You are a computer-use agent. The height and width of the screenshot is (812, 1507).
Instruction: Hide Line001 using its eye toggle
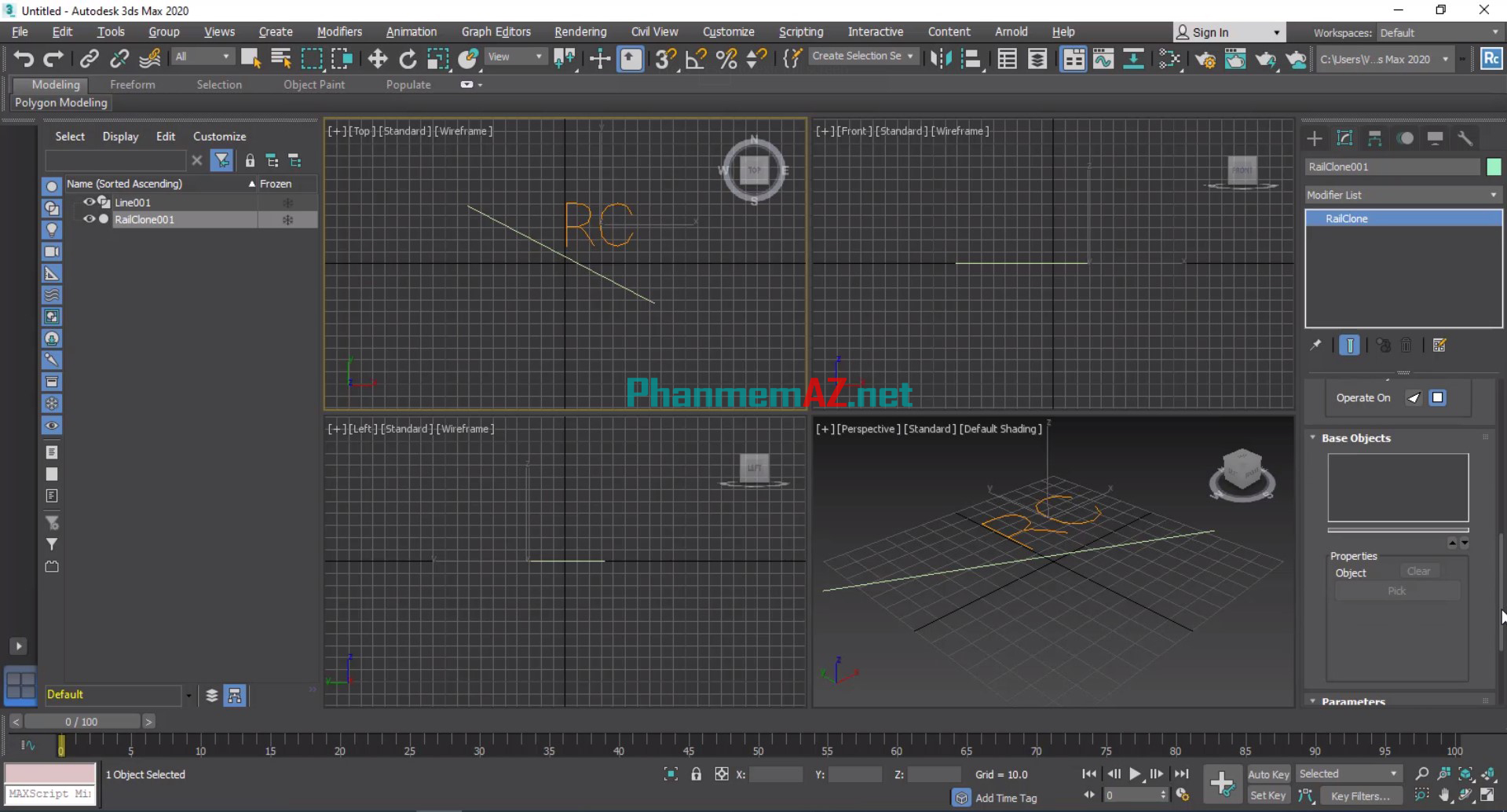click(89, 202)
